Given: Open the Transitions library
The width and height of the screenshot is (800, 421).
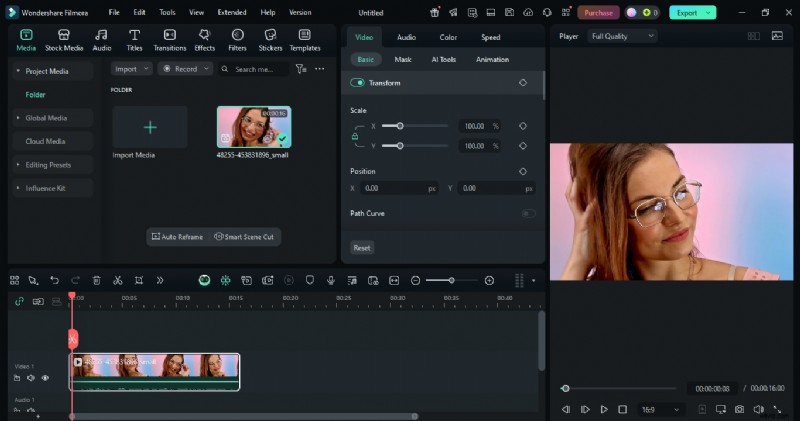Looking at the screenshot, I should pyautogui.click(x=170, y=39).
